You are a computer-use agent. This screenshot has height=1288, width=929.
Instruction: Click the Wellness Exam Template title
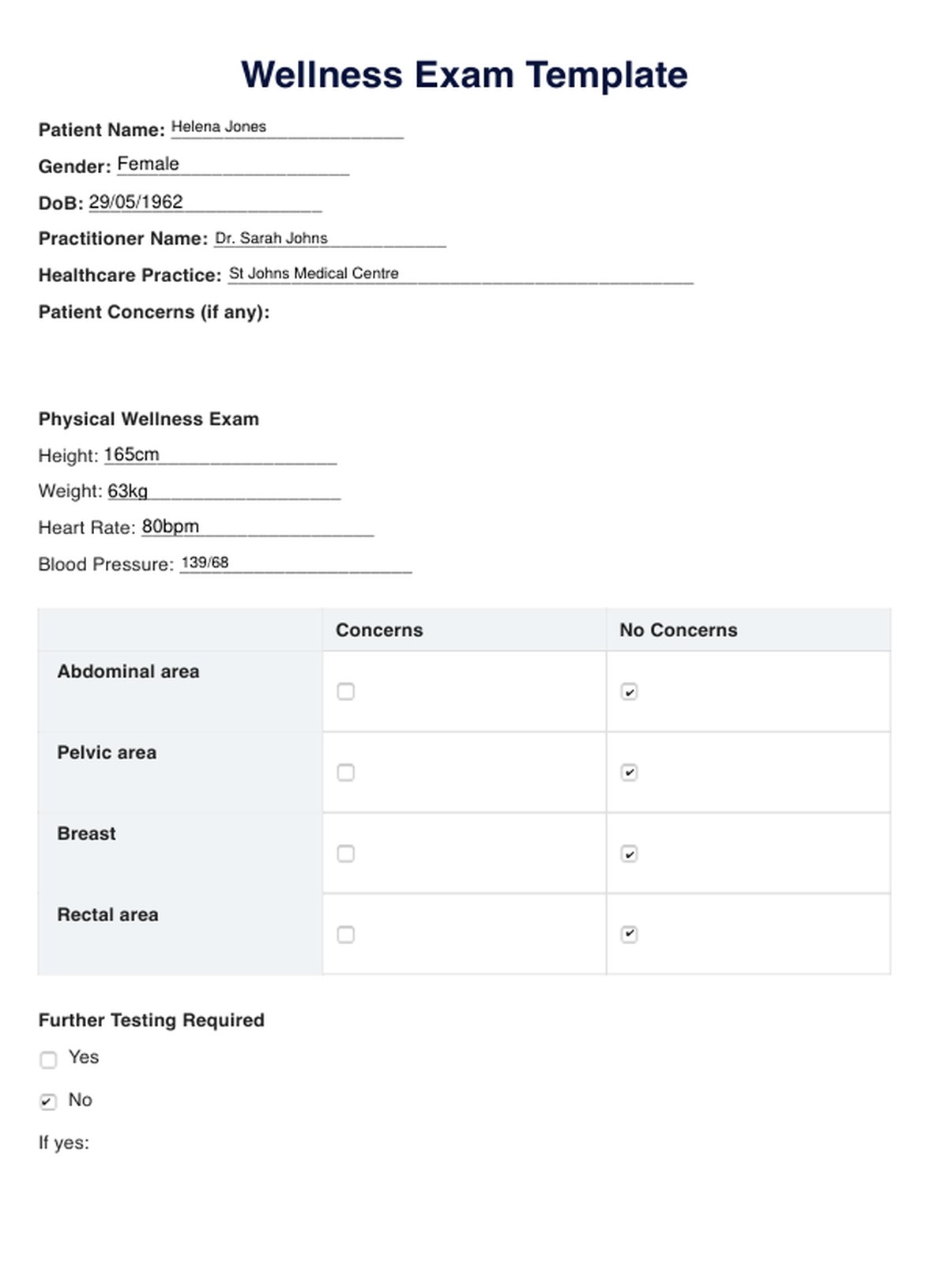(x=464, y=75)
